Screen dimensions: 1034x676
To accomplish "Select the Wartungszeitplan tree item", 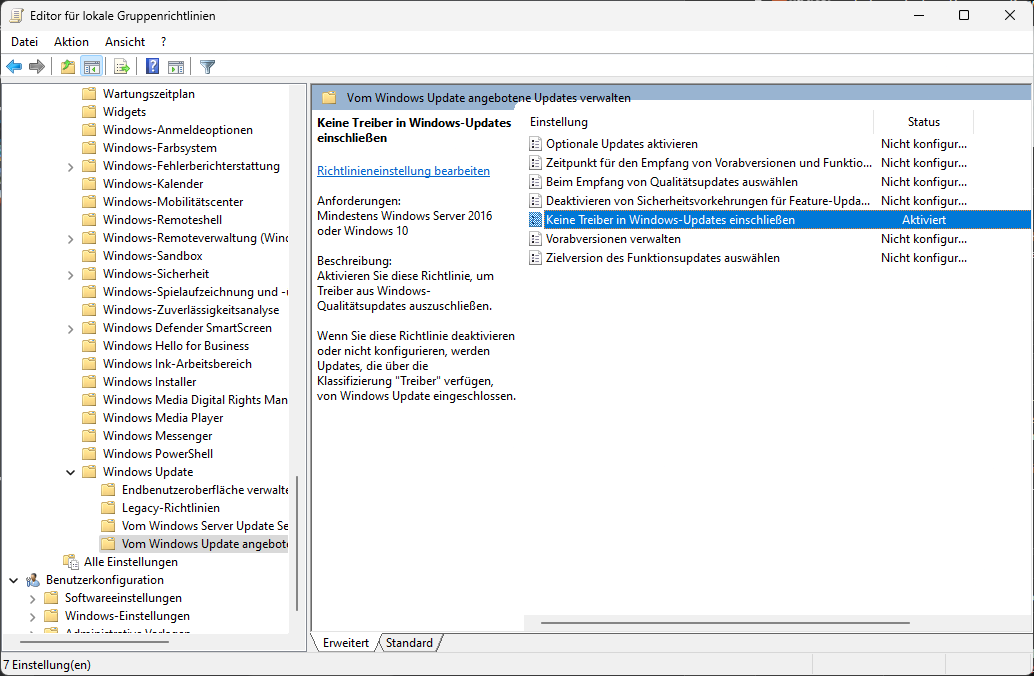I will click(148, 94).
